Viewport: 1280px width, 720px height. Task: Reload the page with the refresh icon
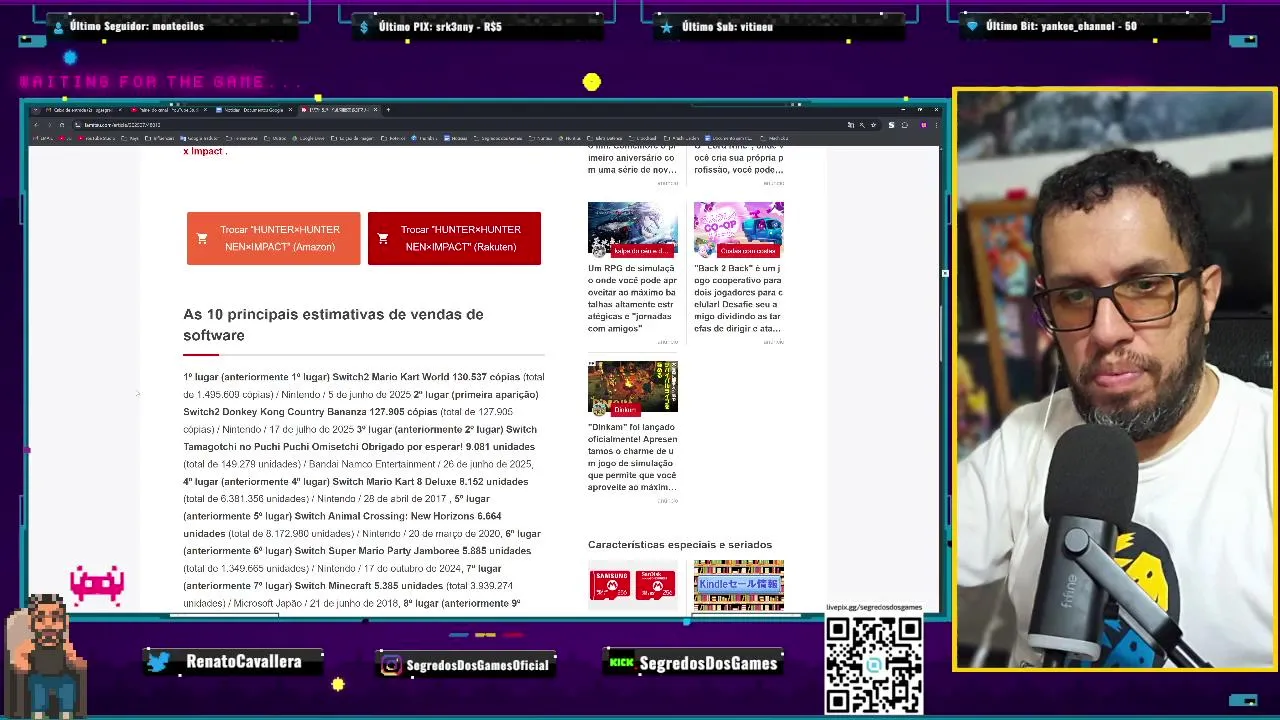coord(62,125)
